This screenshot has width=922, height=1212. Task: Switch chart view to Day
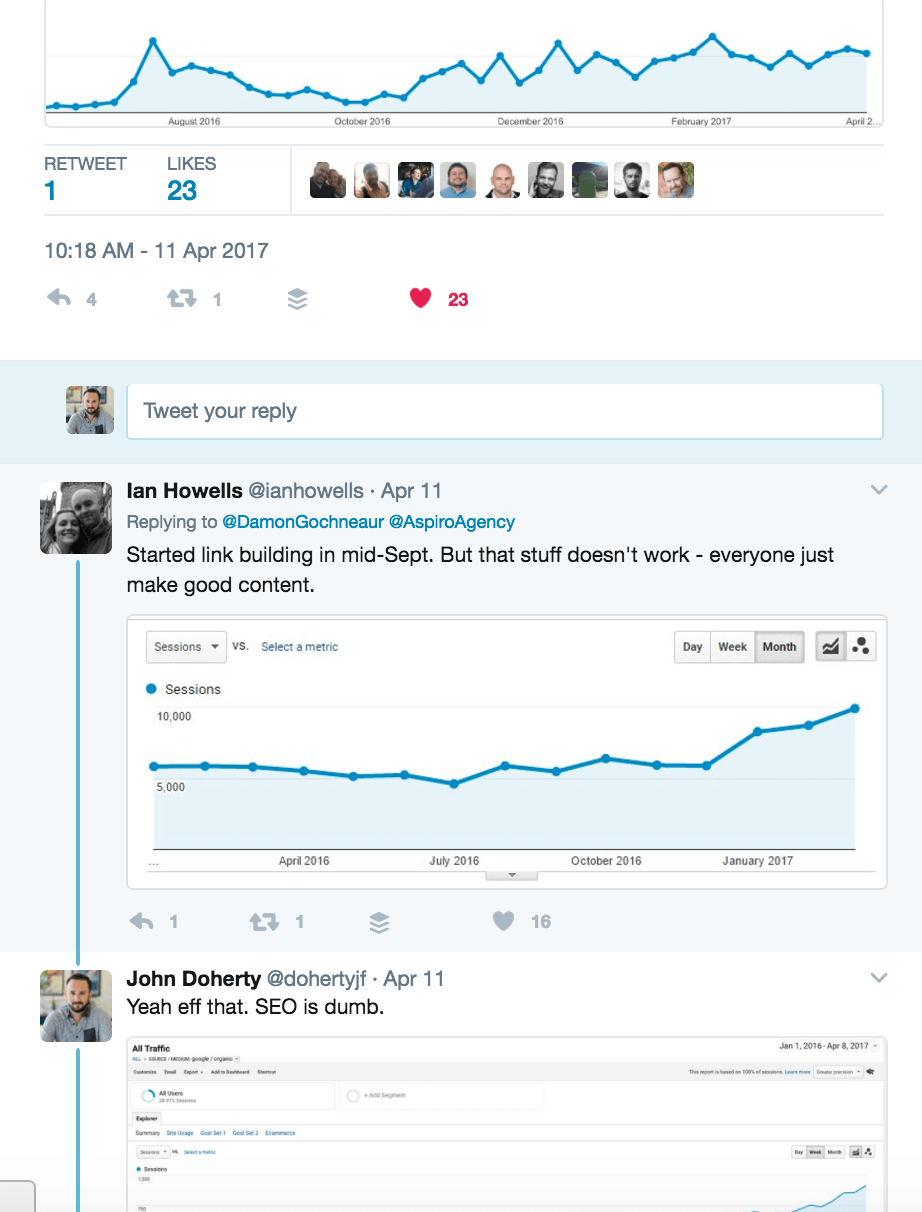click(x=693, y=647)
